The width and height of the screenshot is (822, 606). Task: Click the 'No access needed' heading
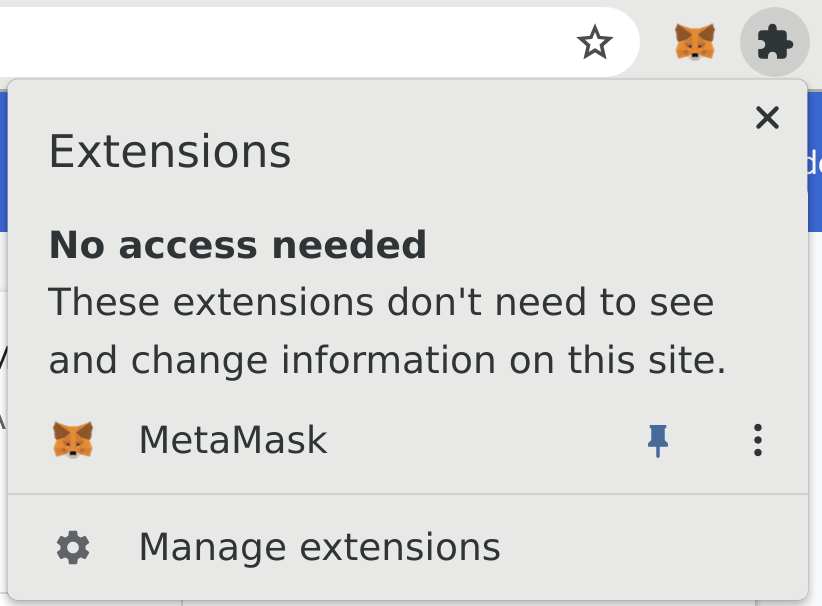pyautogui.click(x=238, y=244)
